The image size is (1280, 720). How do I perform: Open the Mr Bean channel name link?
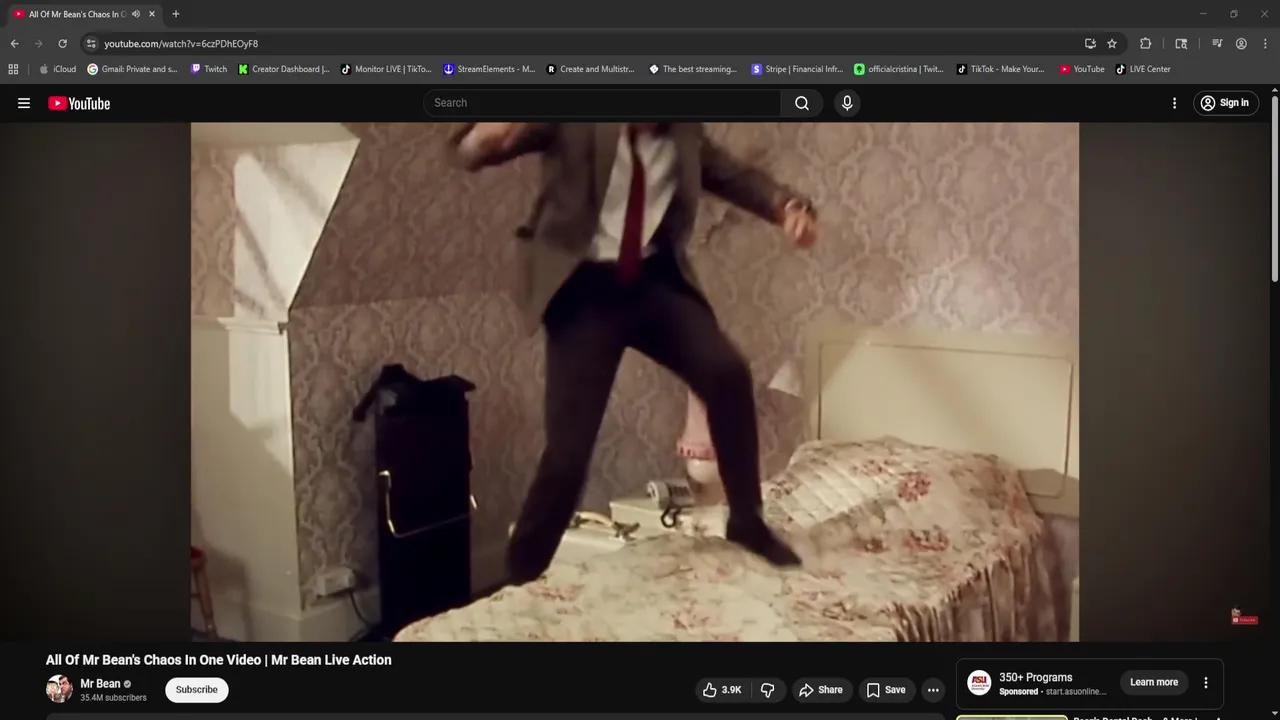[100, 684]
